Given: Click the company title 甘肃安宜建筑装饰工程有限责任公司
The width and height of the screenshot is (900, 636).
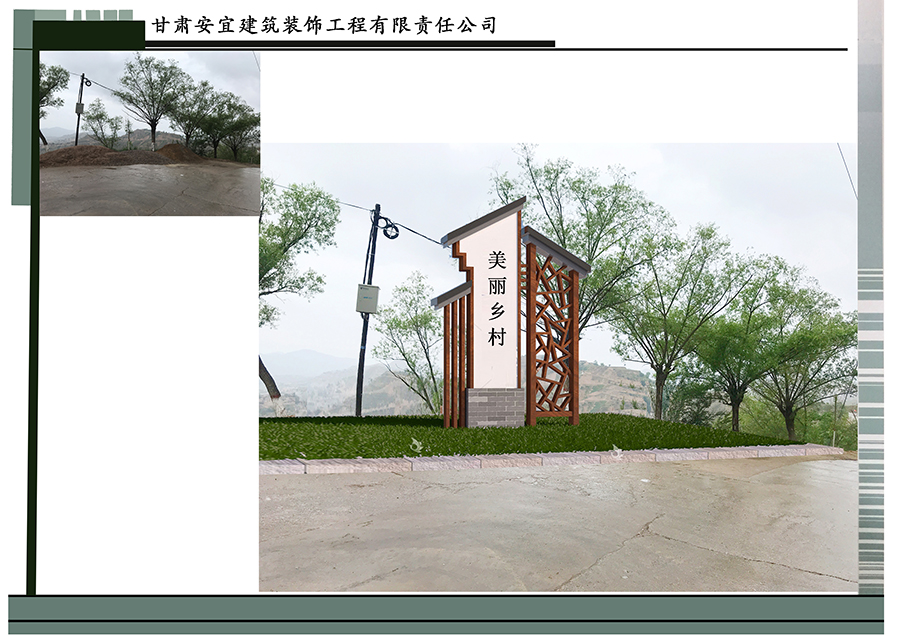Looking at the screenshot, I should coord(324,25).
